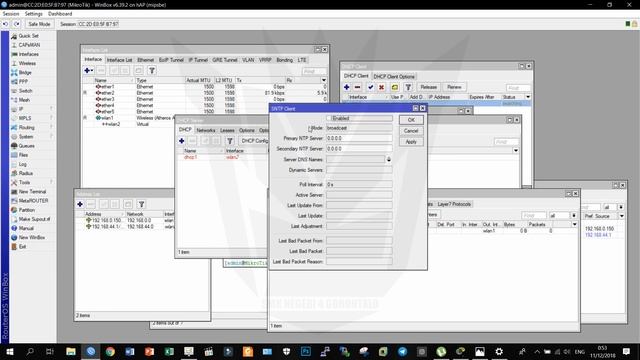Open the Session menu
This screenshot has height=360, width=640.
pyautogui.click(x=11, y=14)
